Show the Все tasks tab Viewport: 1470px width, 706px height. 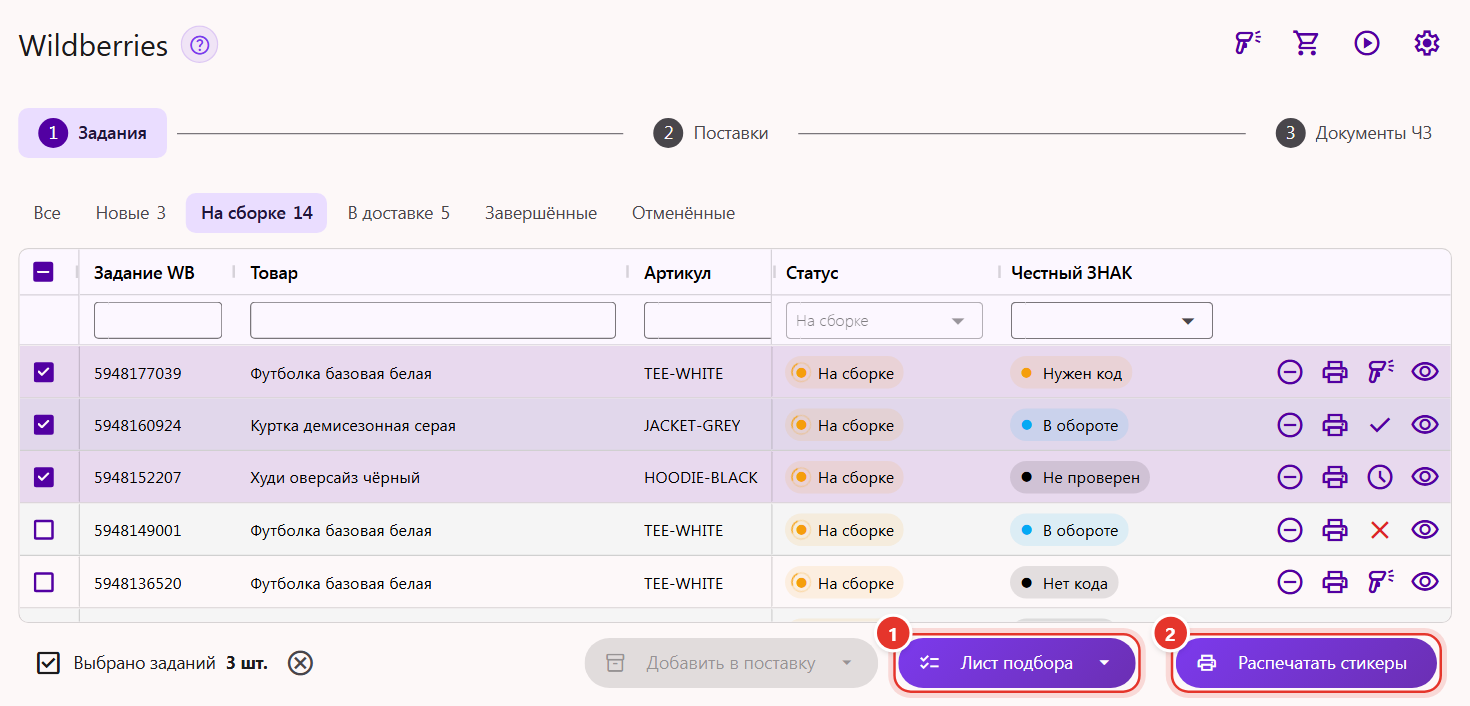point(47,213)
